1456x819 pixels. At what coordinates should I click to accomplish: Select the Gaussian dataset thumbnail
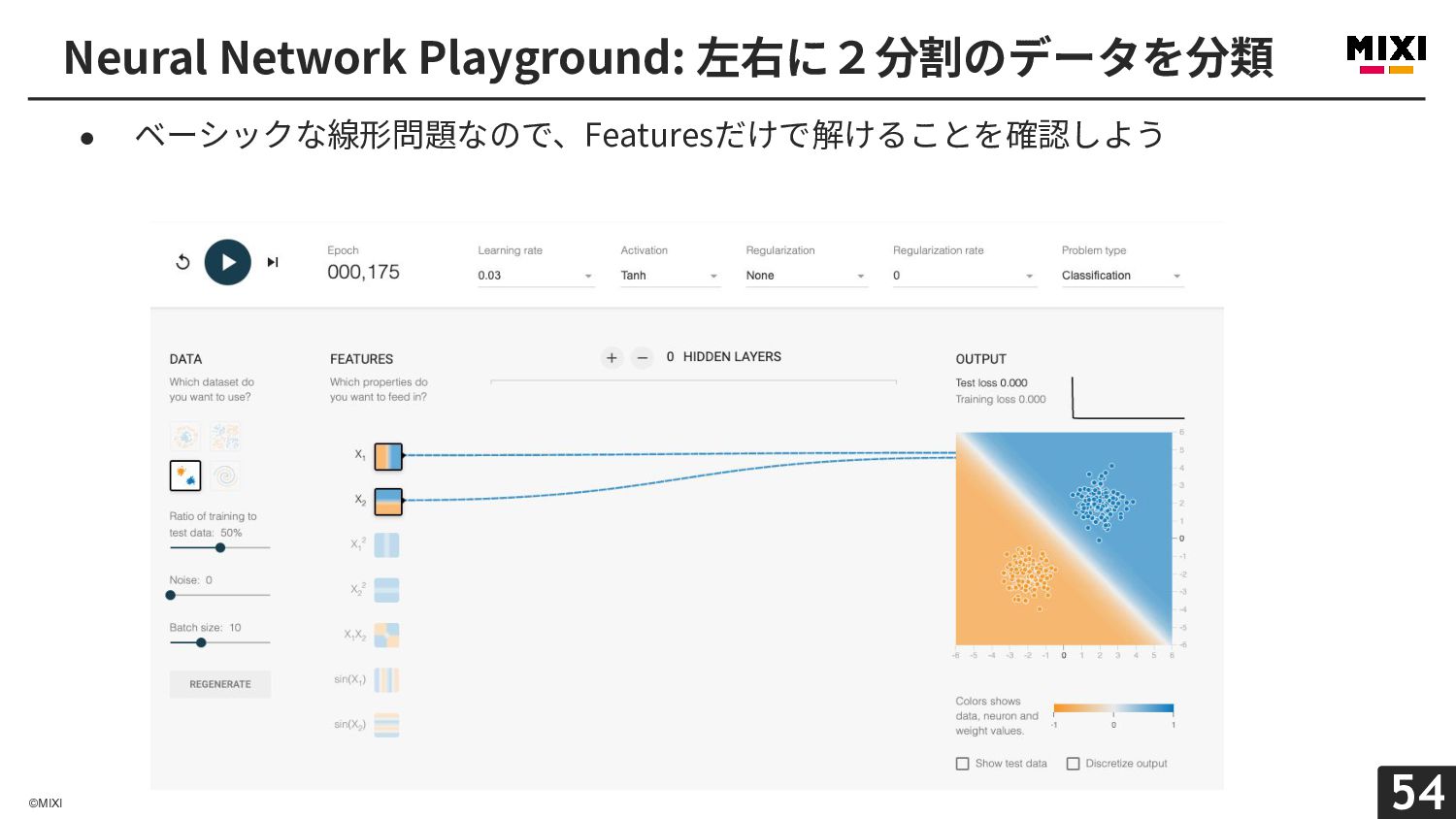click(185, 475)
